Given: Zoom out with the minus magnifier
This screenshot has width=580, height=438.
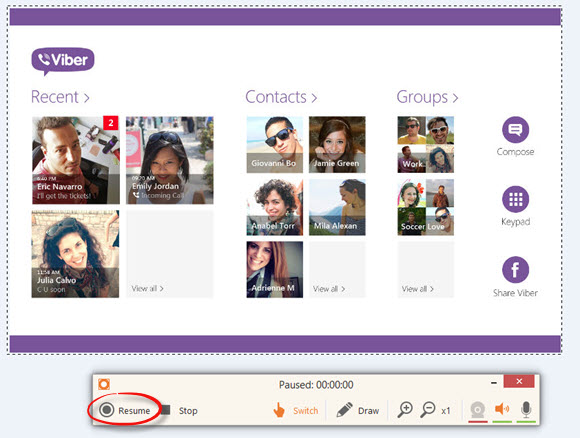Looking at the screenshot, I should pos(428,410).
